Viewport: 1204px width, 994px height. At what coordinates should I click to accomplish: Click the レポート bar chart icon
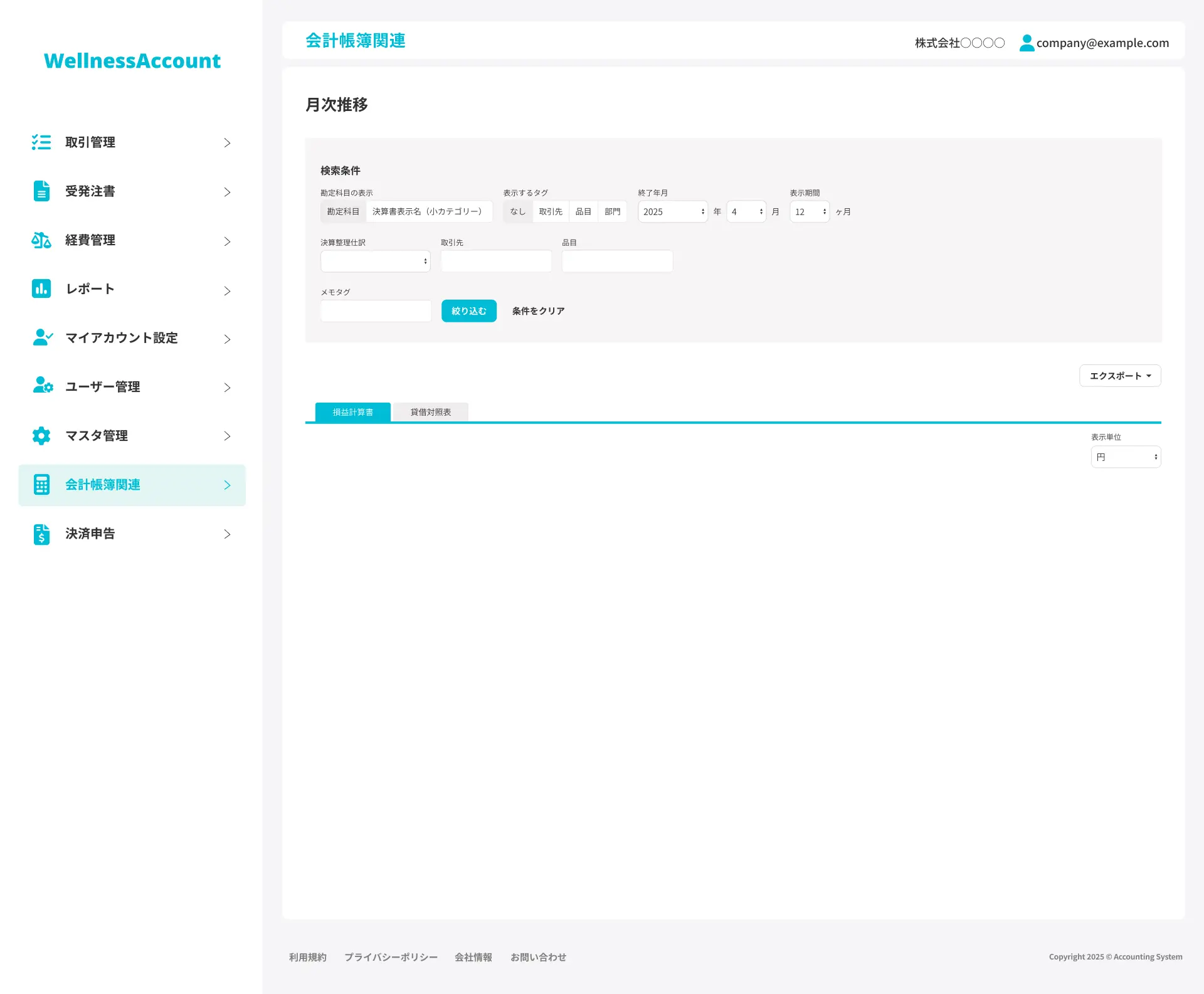(x=41, y=288)
